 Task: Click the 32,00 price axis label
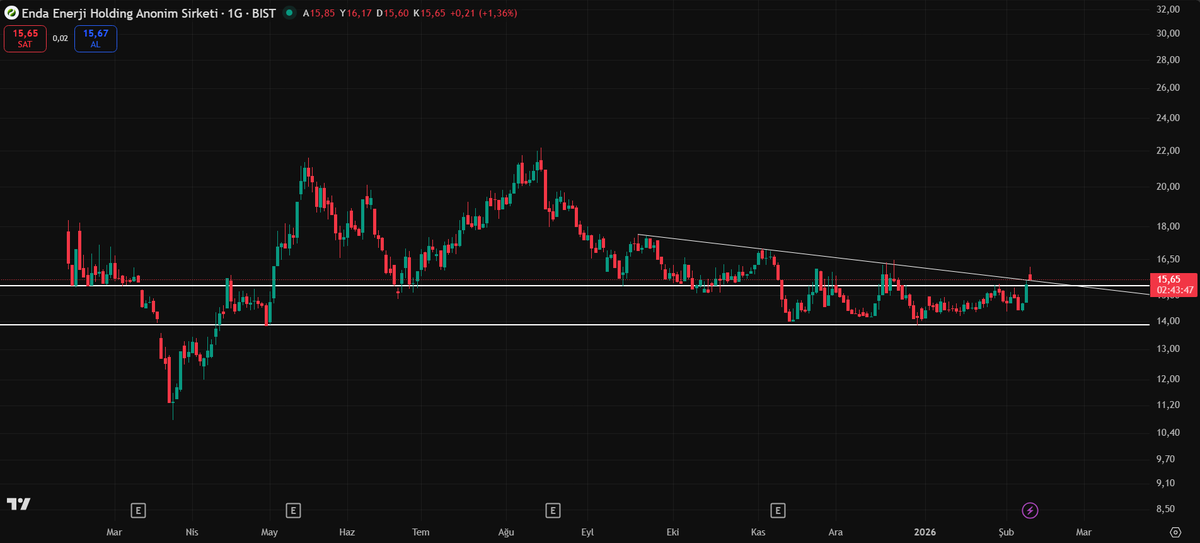[1169, 10]
